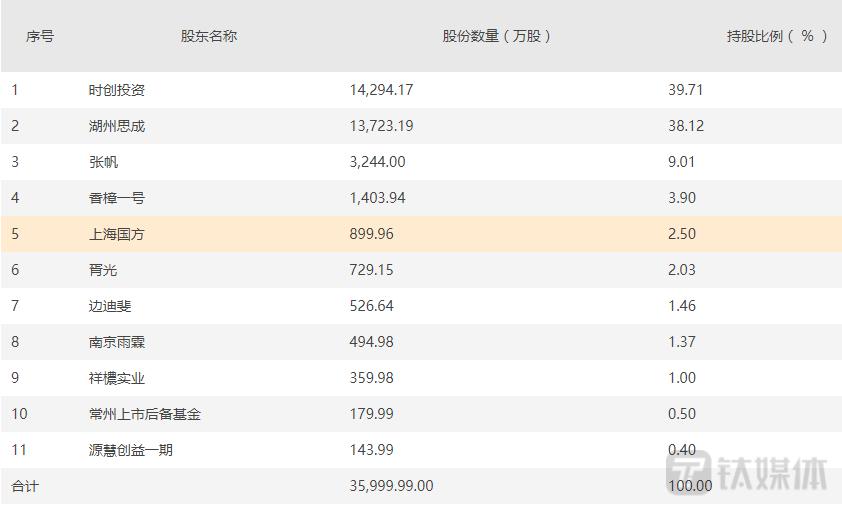Screen dimensions: 842x511
Task: Click the 合计 total row label
Action: (x=25, y=486)
